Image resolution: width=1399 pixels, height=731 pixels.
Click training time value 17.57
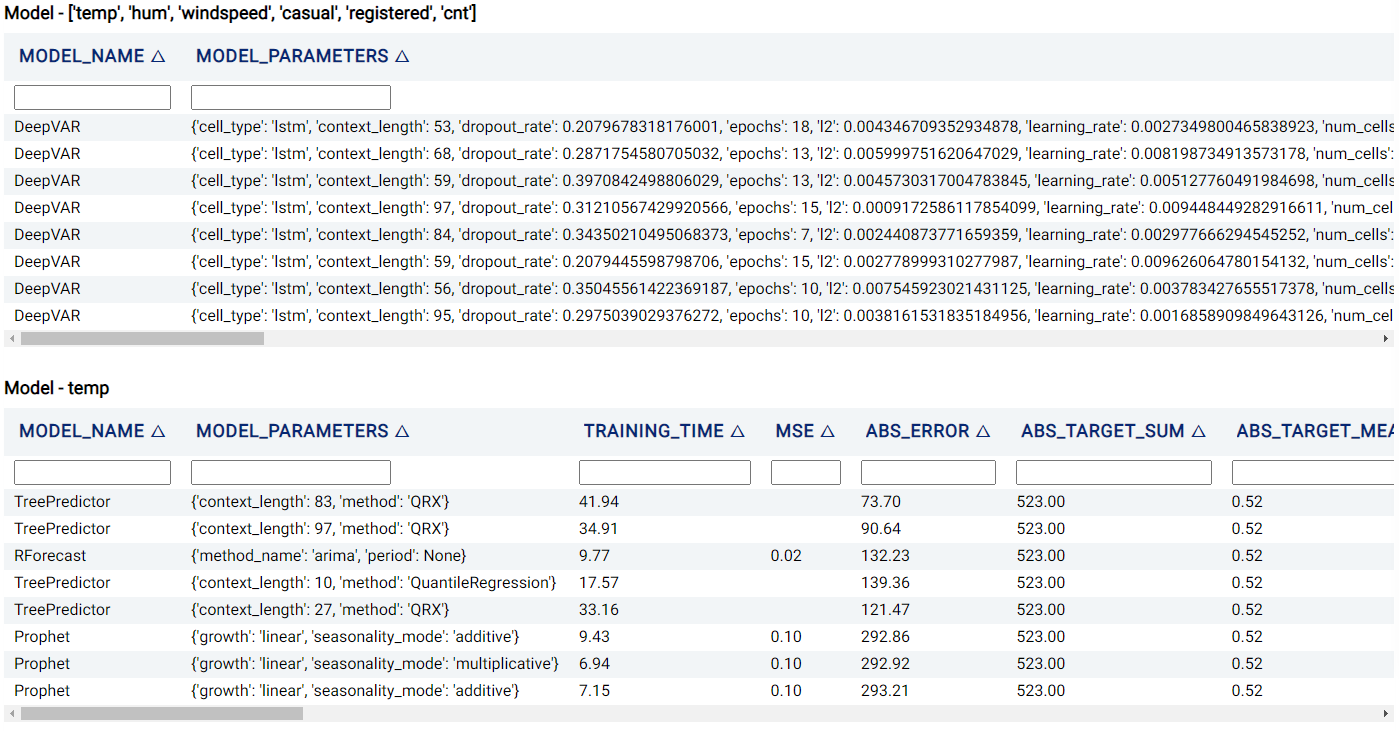(599, 583)
